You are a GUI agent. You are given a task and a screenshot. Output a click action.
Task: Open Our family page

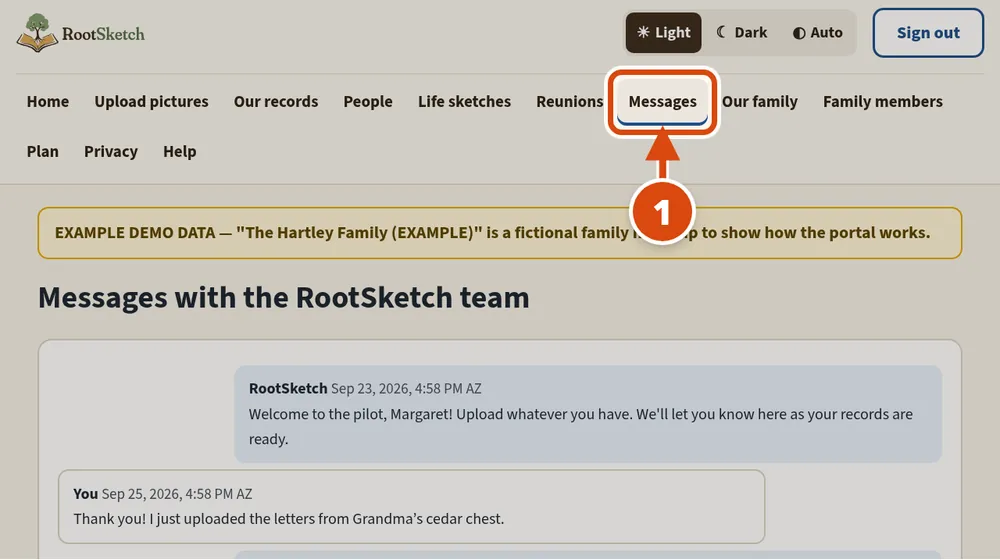(760, 101)
